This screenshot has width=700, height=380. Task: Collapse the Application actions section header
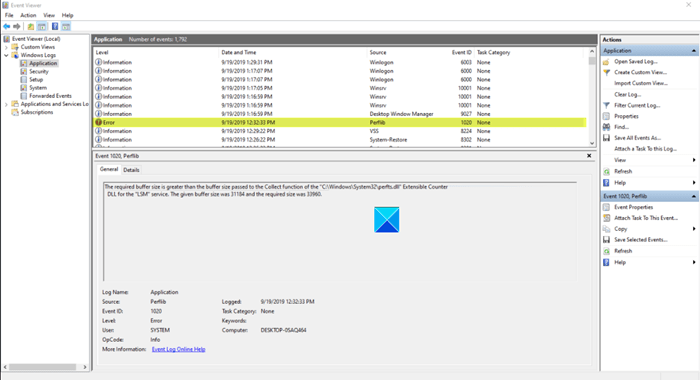693,51
